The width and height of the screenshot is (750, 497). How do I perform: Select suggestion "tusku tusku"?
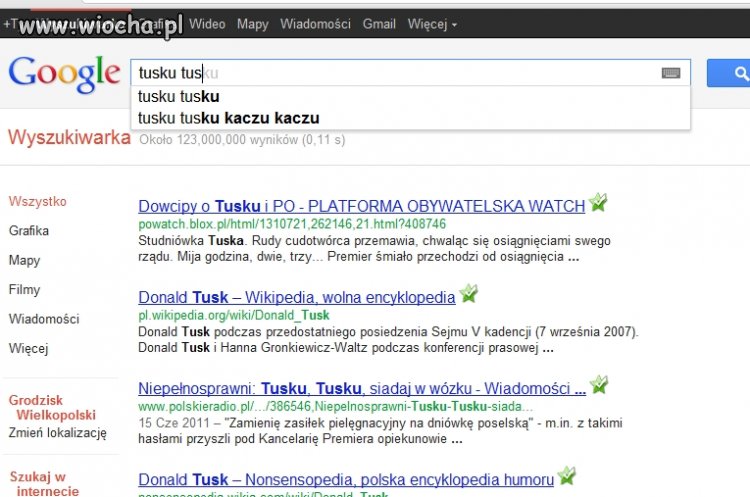pos(410,97)
